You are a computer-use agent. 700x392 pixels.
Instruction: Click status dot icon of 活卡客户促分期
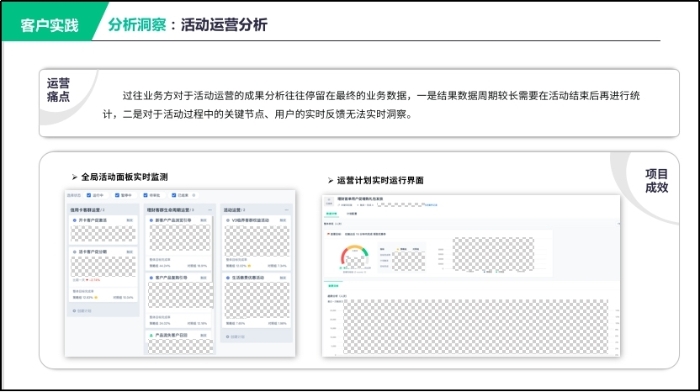point(75,252)
